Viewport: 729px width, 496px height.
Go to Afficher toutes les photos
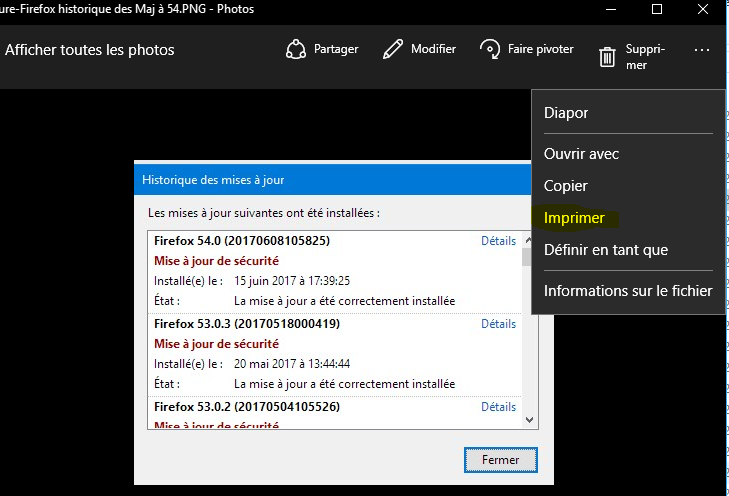pos(90,50)
